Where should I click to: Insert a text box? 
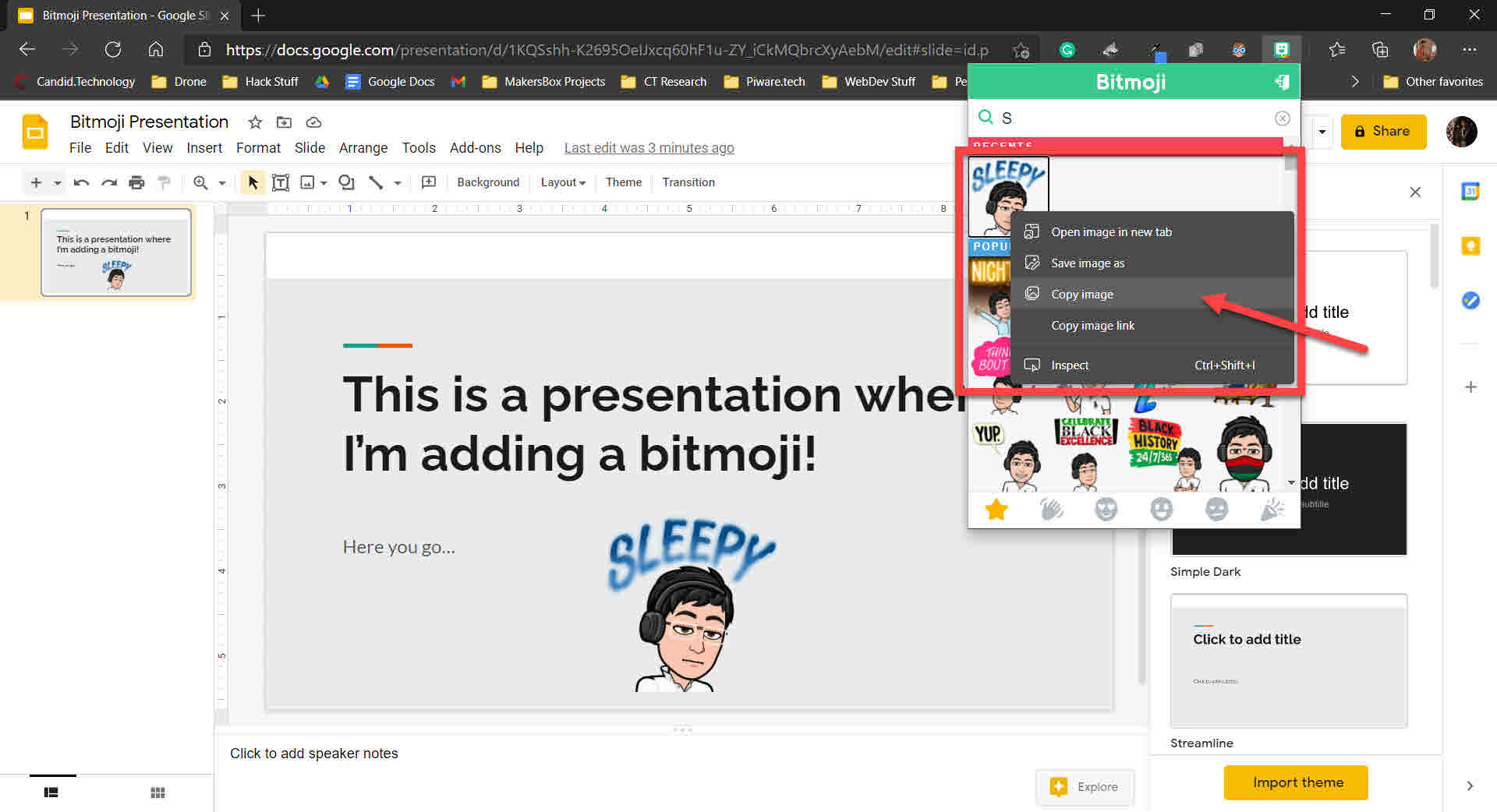point(281,182)
